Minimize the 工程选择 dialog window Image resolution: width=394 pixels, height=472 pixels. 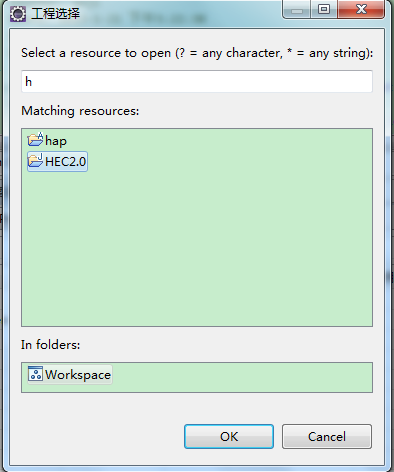[297, 9]
